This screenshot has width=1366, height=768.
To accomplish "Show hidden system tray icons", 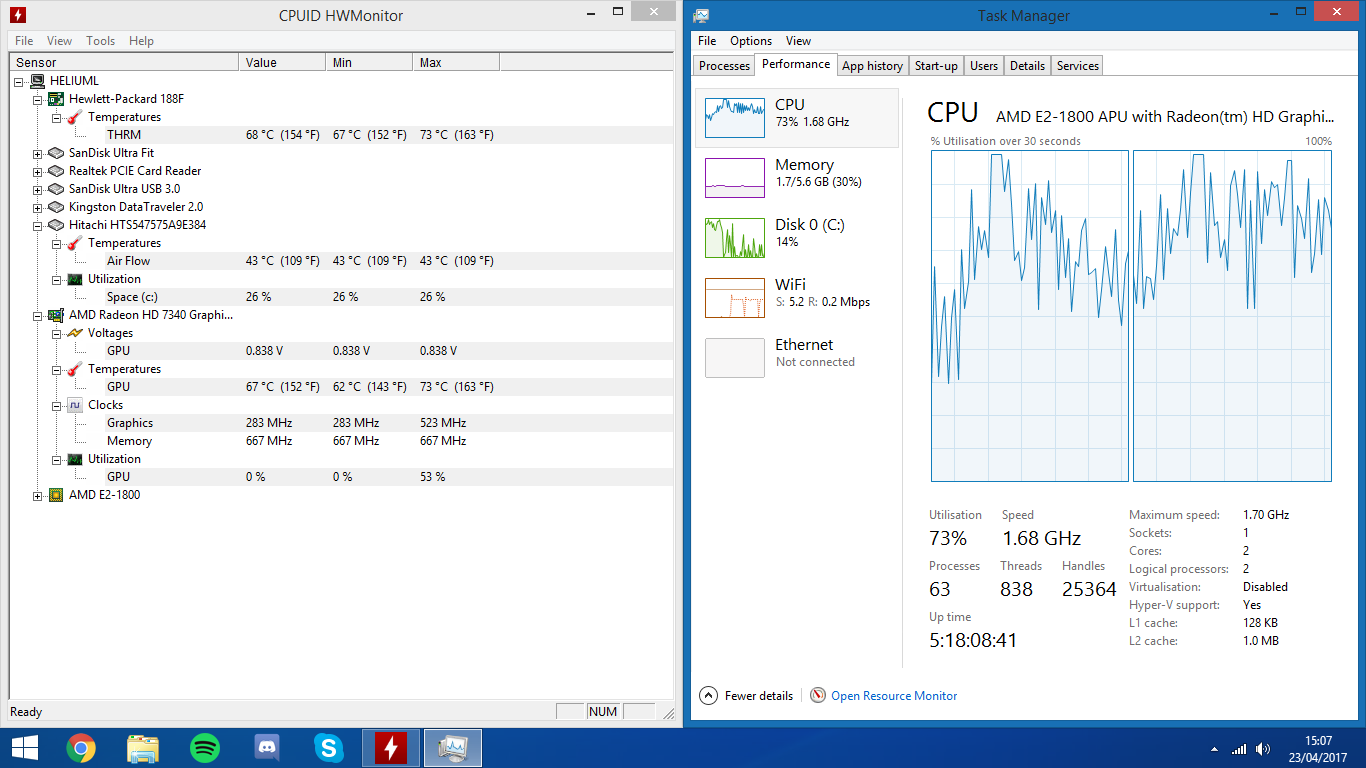I will coord(1214,749).
